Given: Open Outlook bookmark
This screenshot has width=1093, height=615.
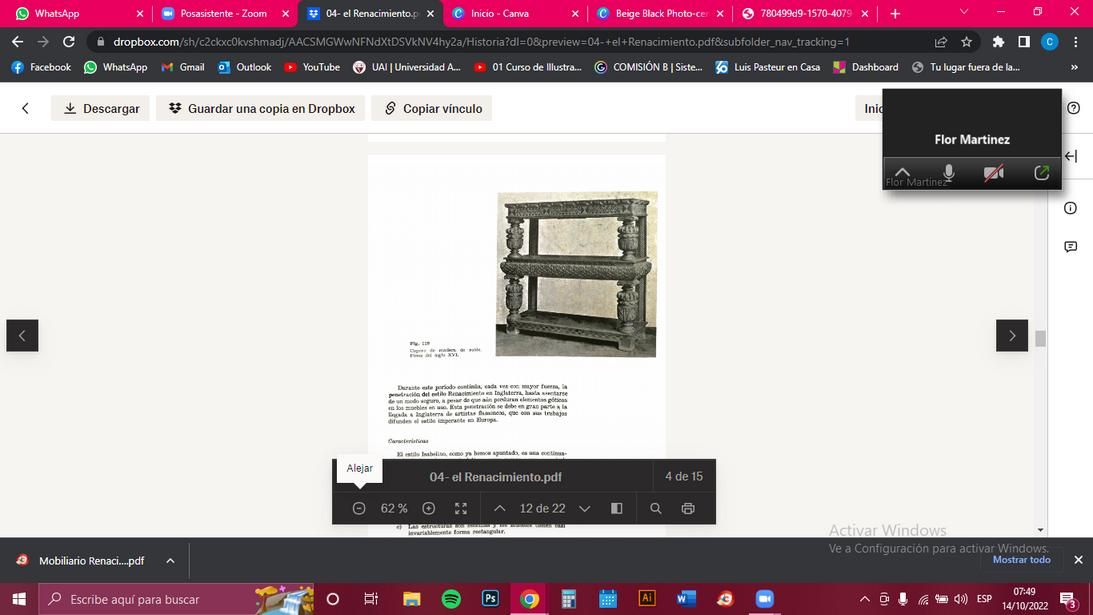Looking at the screenshot, I should [245, 67].
